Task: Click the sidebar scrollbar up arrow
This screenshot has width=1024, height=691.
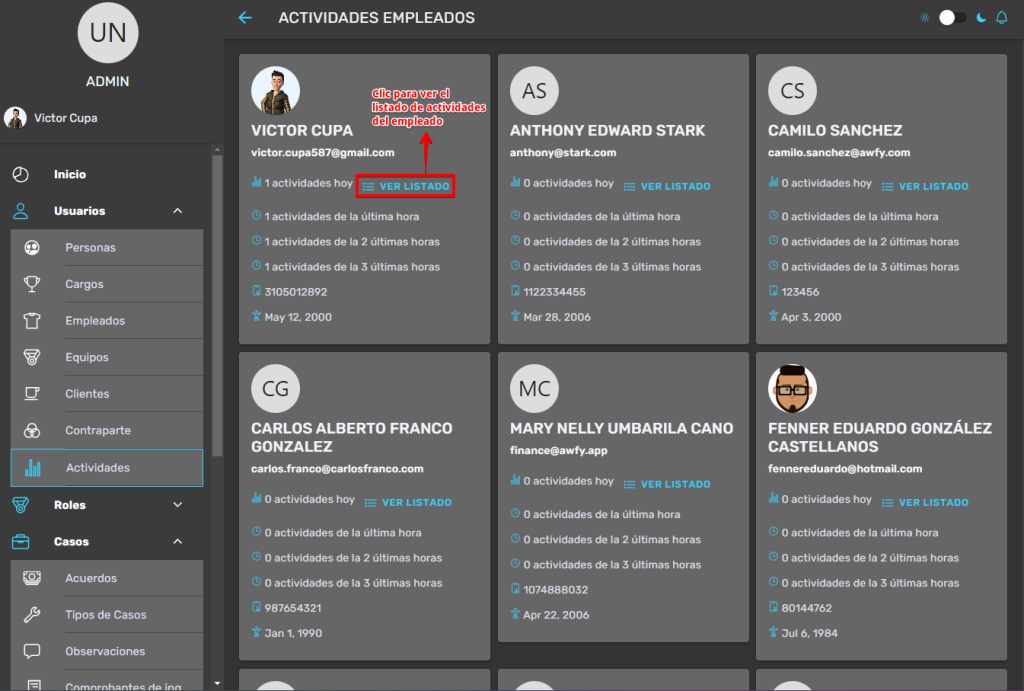Action: pos(217,150)
